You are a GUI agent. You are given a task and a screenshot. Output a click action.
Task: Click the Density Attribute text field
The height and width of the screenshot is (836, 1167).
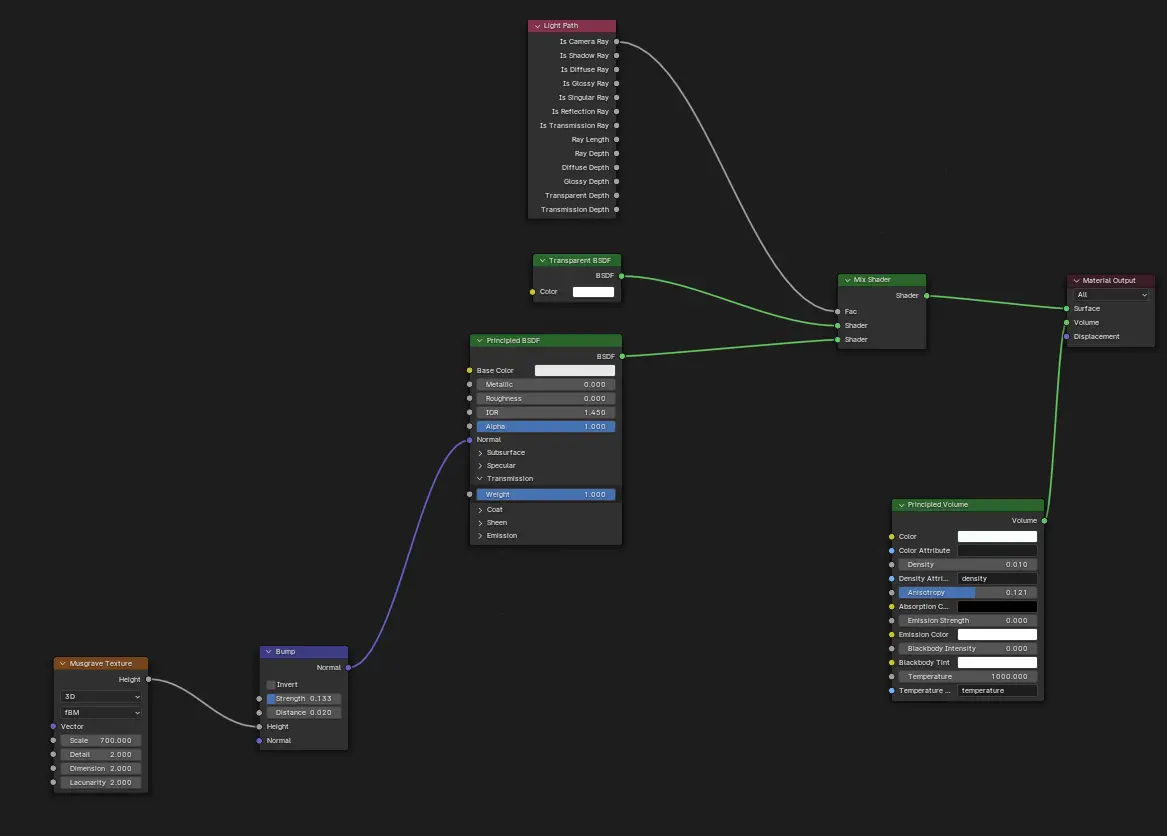pyautogui.click(x=996, y=579)
